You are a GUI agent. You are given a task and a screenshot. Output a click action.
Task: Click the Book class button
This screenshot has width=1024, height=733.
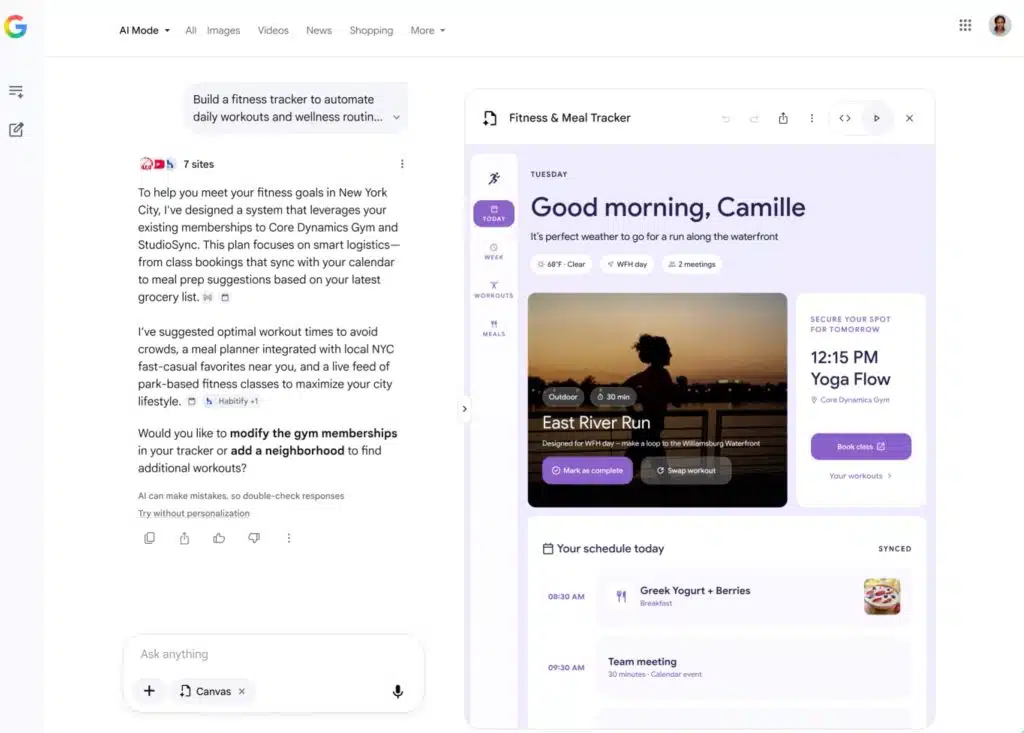861,446
